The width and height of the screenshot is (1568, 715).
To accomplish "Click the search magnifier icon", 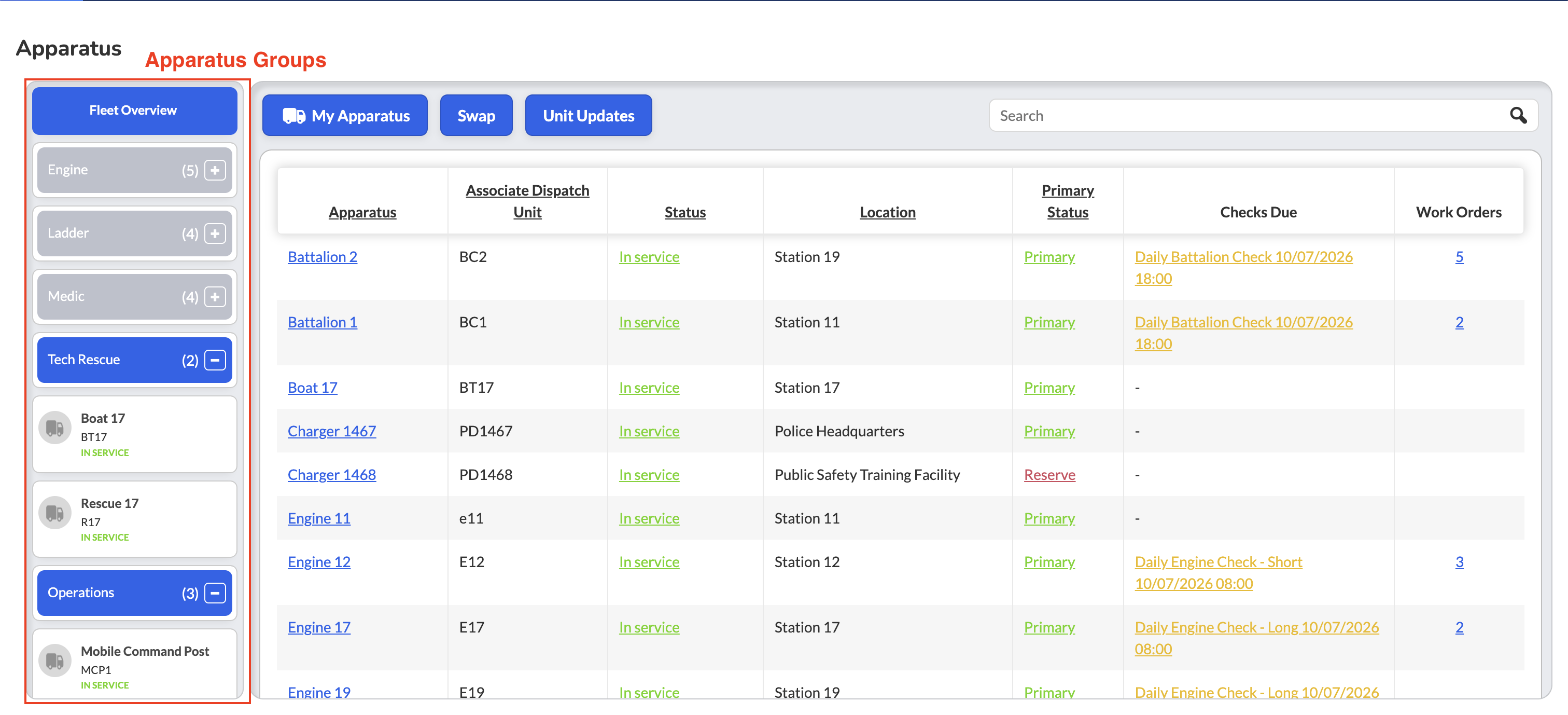I will (1518, 116).
